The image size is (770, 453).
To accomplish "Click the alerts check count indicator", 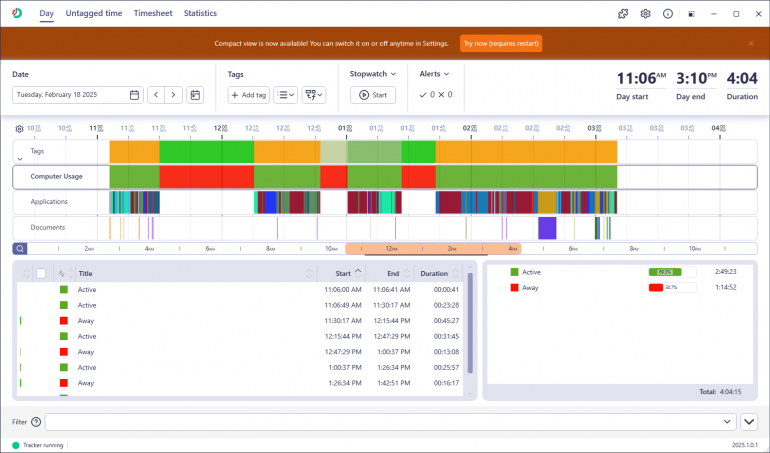I will pyautogui.click(x=427, y=95).
